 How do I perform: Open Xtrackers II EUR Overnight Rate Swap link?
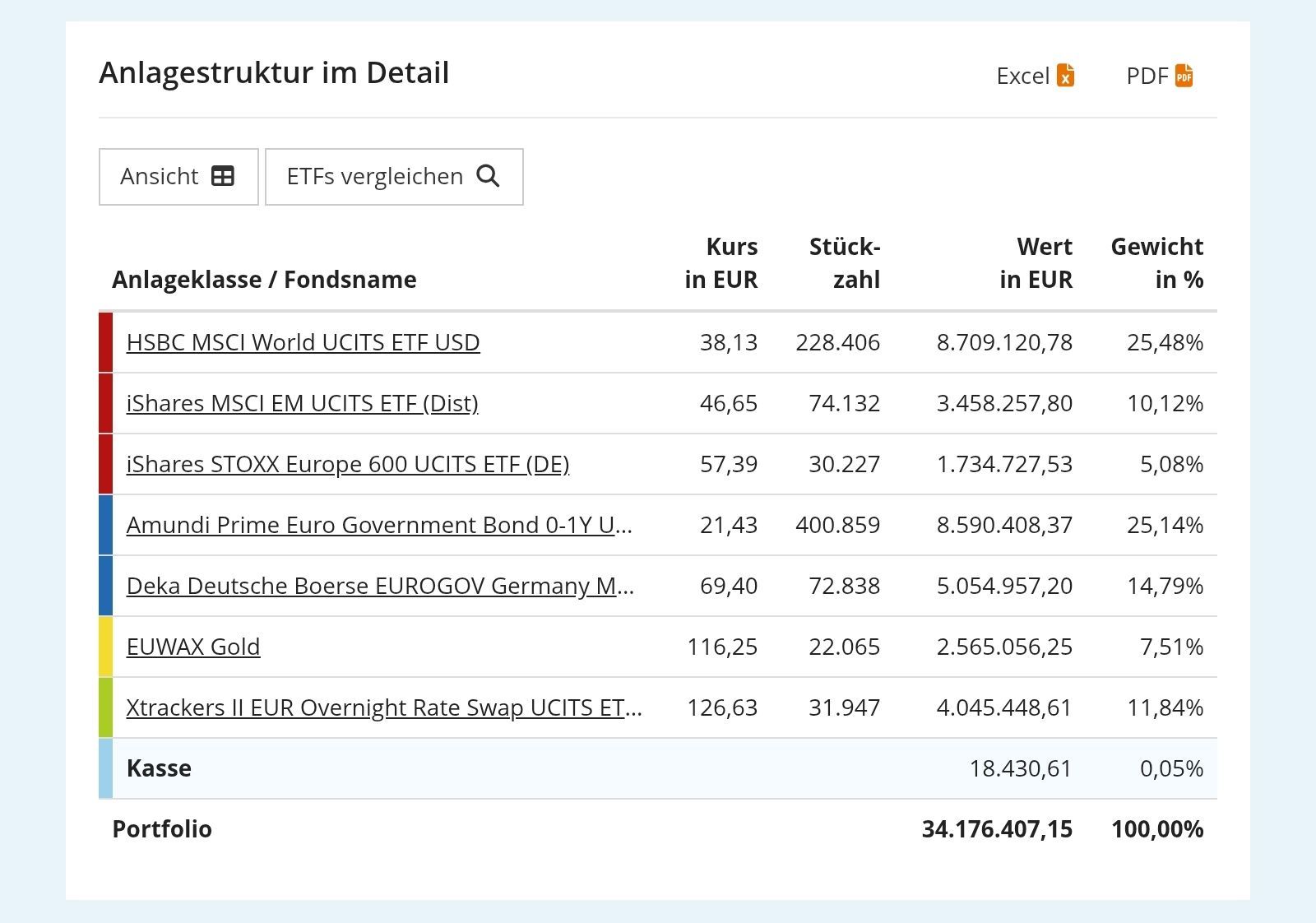click(x=383, y=707)
